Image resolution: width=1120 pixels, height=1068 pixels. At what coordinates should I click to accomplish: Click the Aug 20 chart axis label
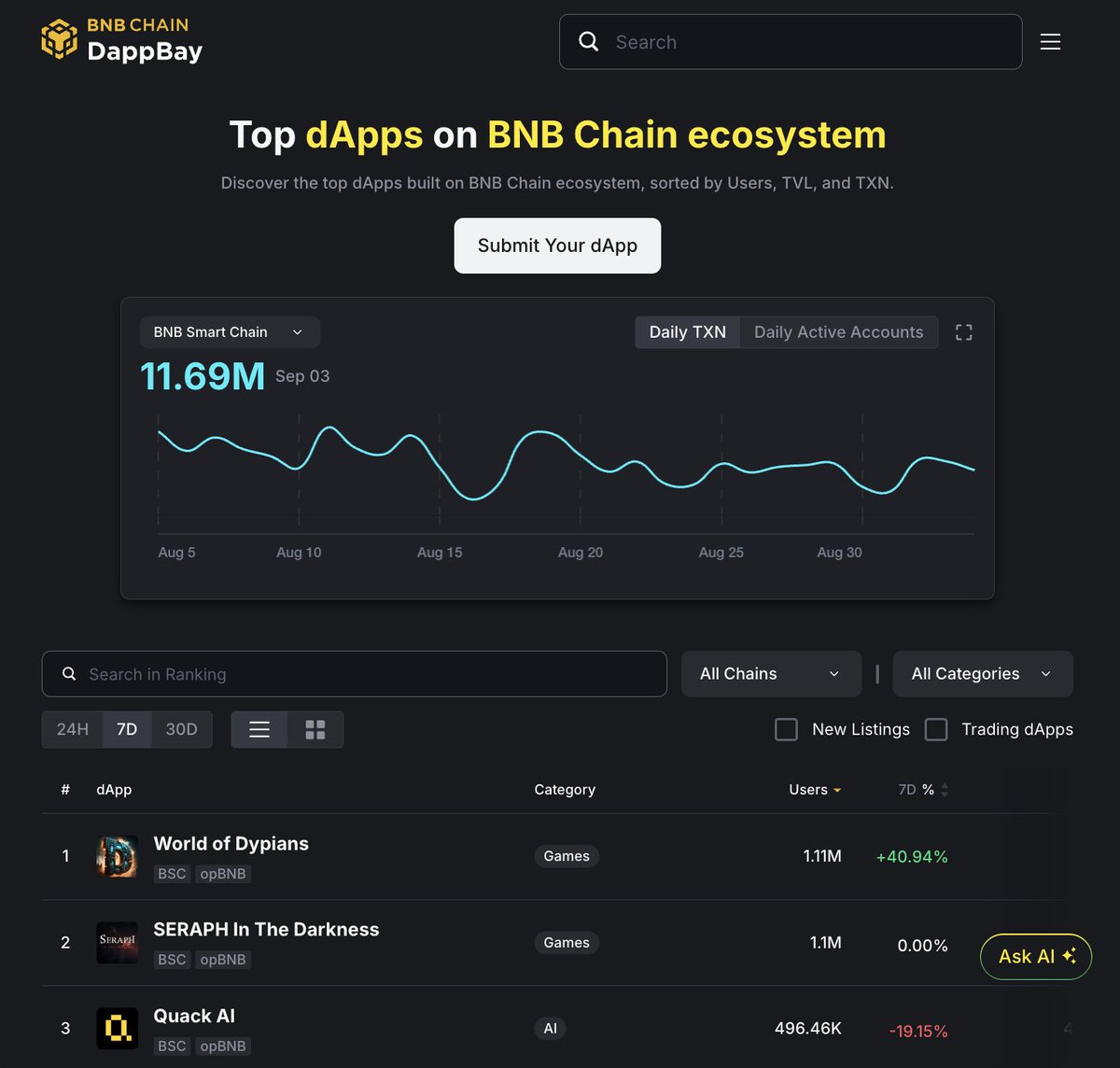point(581,553)
